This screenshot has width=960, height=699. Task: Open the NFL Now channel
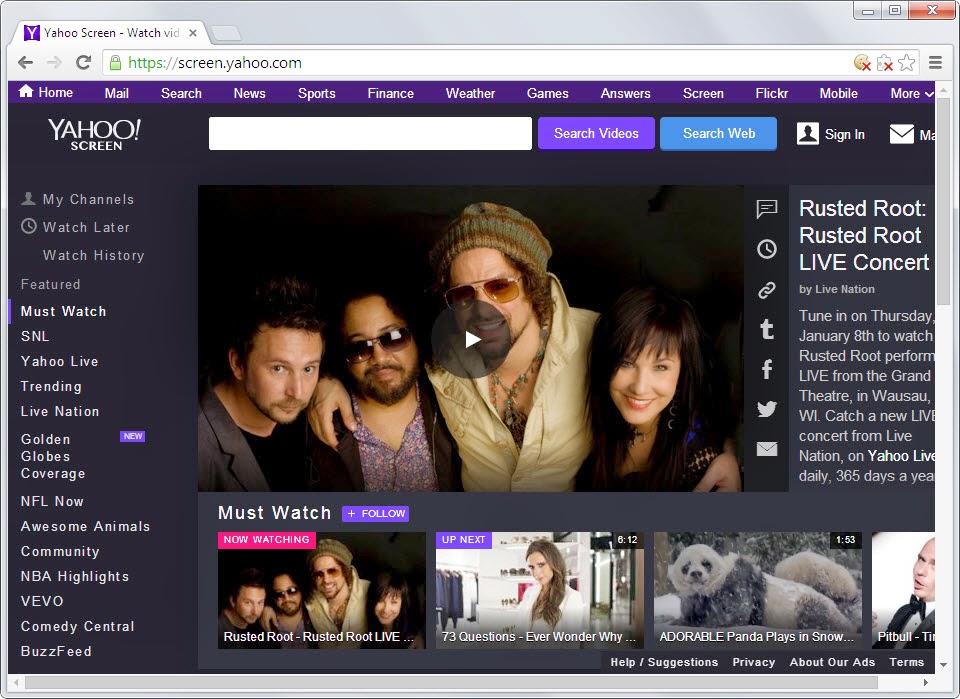click(52, 501)
